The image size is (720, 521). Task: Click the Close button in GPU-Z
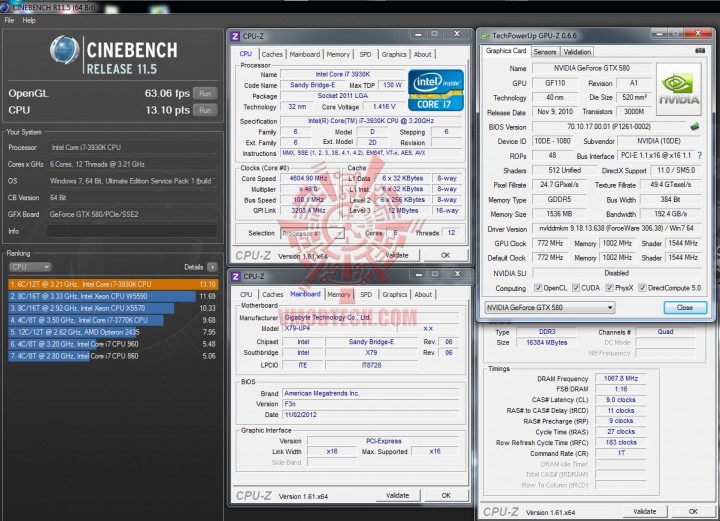click(685, 307)
